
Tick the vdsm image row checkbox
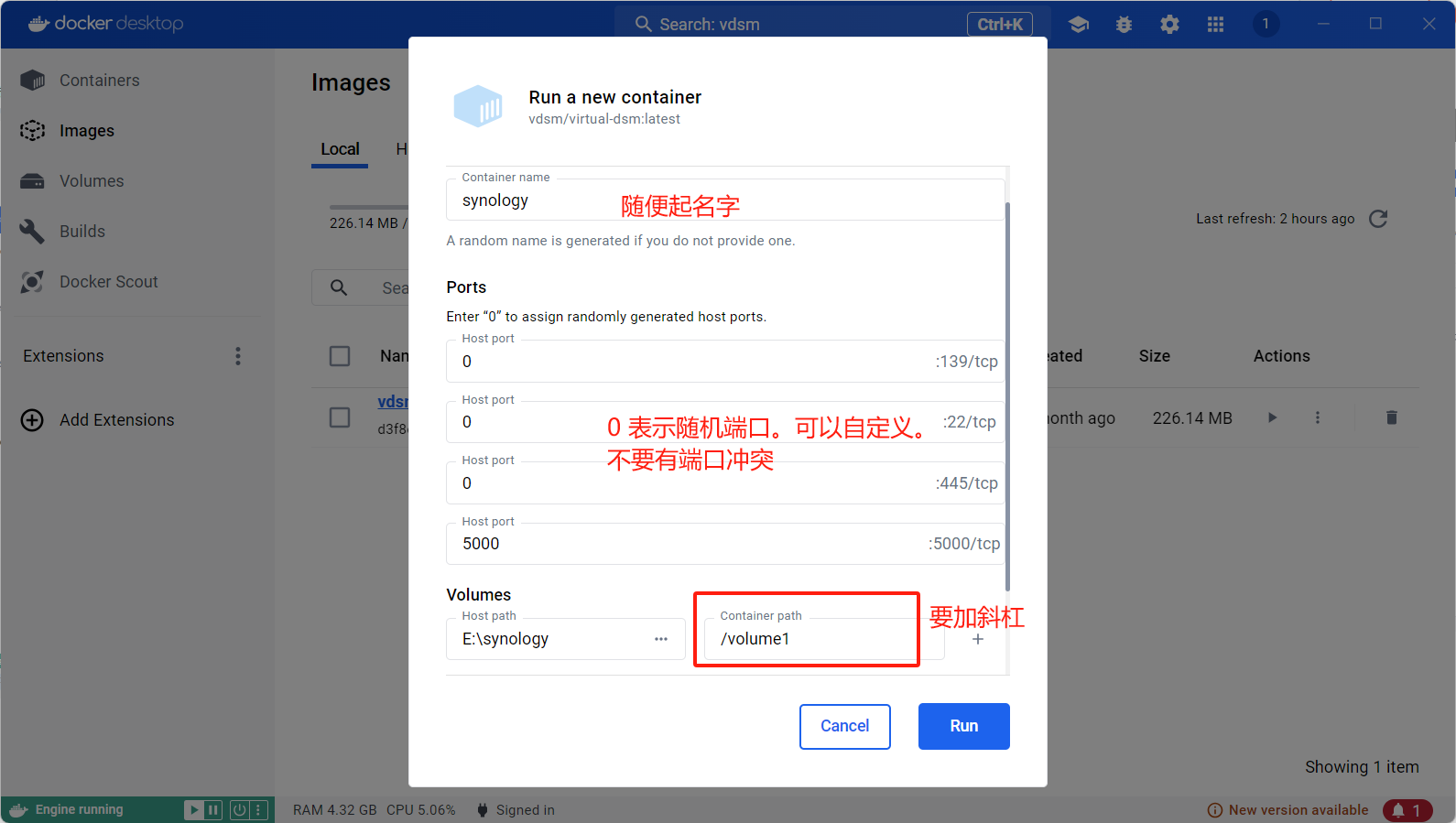pos(340,417)
